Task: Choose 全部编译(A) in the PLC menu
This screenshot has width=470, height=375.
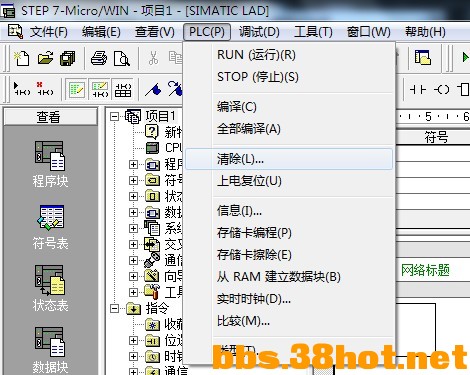Action: click(249, 129)
